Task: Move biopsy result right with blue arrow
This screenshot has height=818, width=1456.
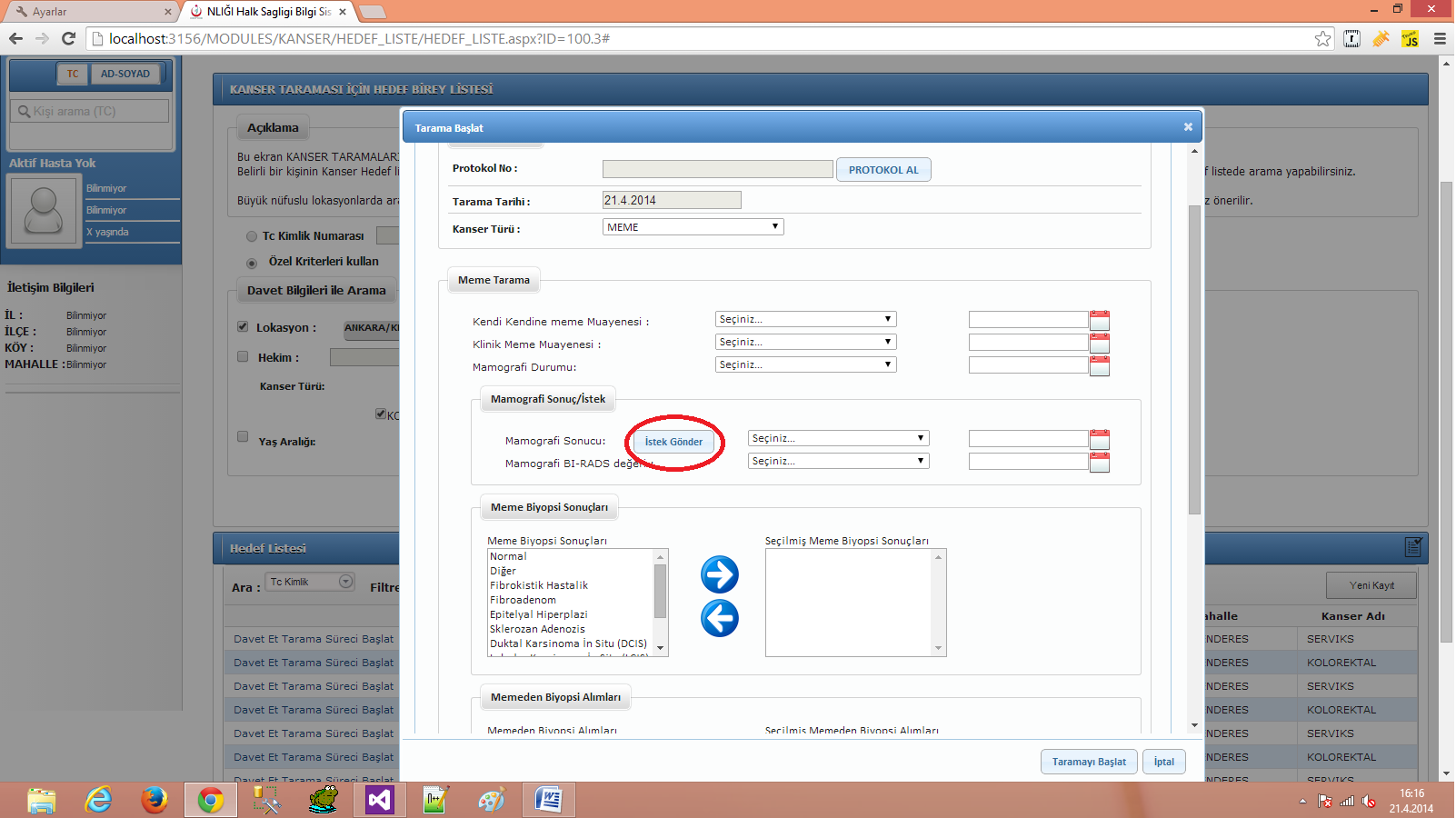Action: (x=720, y=574)
